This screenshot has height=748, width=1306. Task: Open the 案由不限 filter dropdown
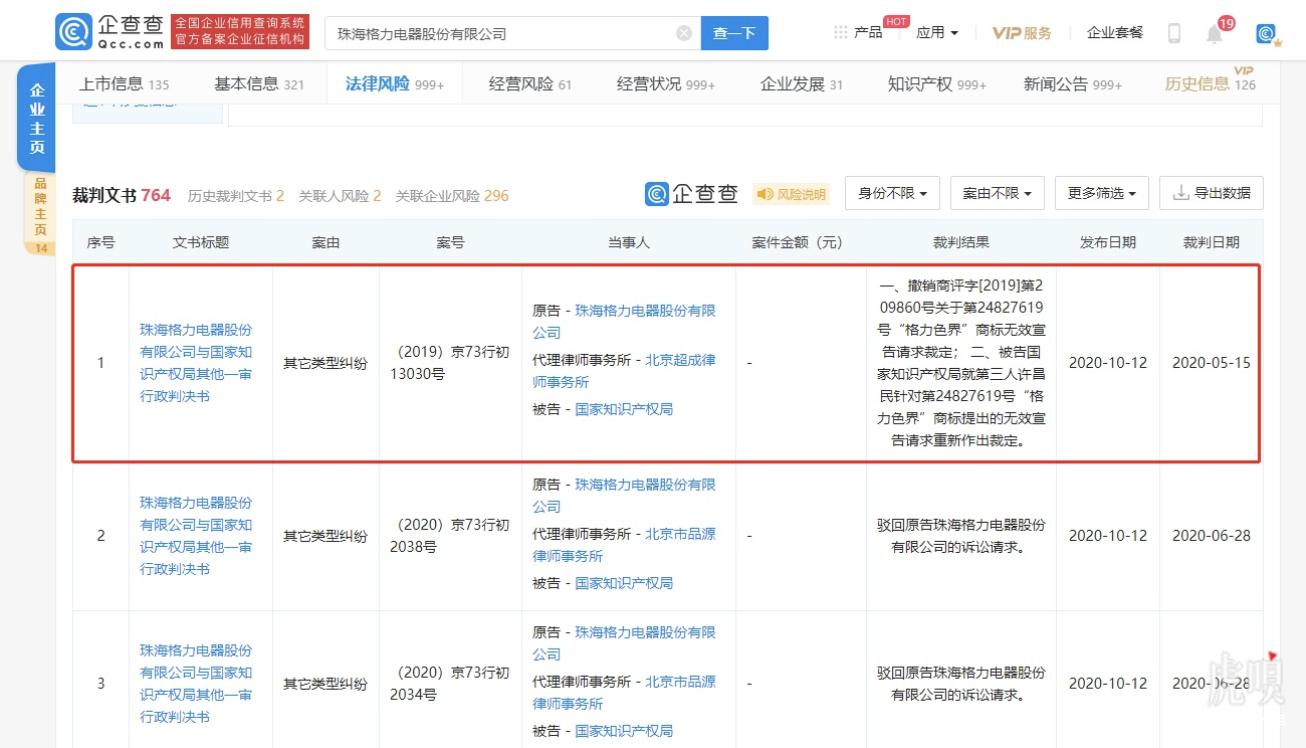pos(997,193)
